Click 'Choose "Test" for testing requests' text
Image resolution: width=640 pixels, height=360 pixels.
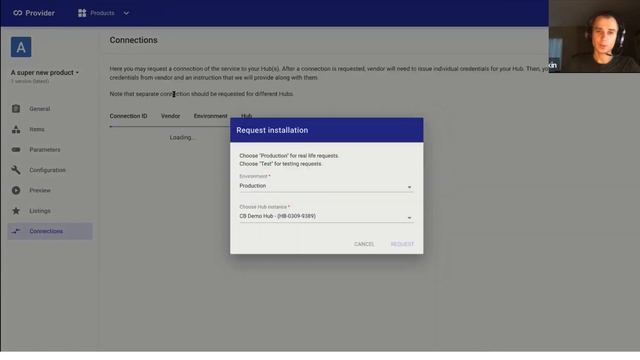[x=280, y=164]
